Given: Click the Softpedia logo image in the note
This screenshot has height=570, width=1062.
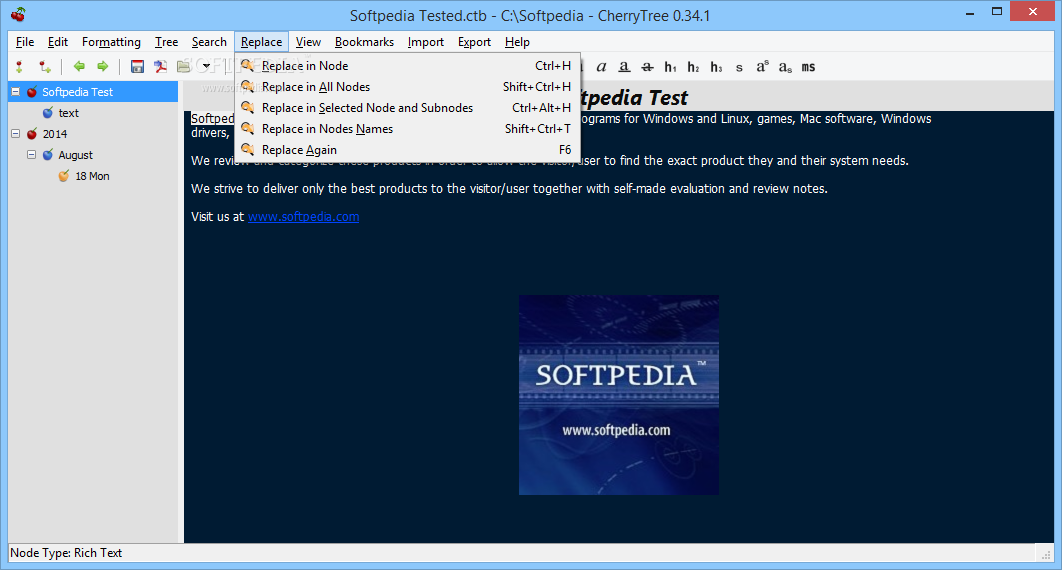Looking at the screenshot, I should click(619, 395).
